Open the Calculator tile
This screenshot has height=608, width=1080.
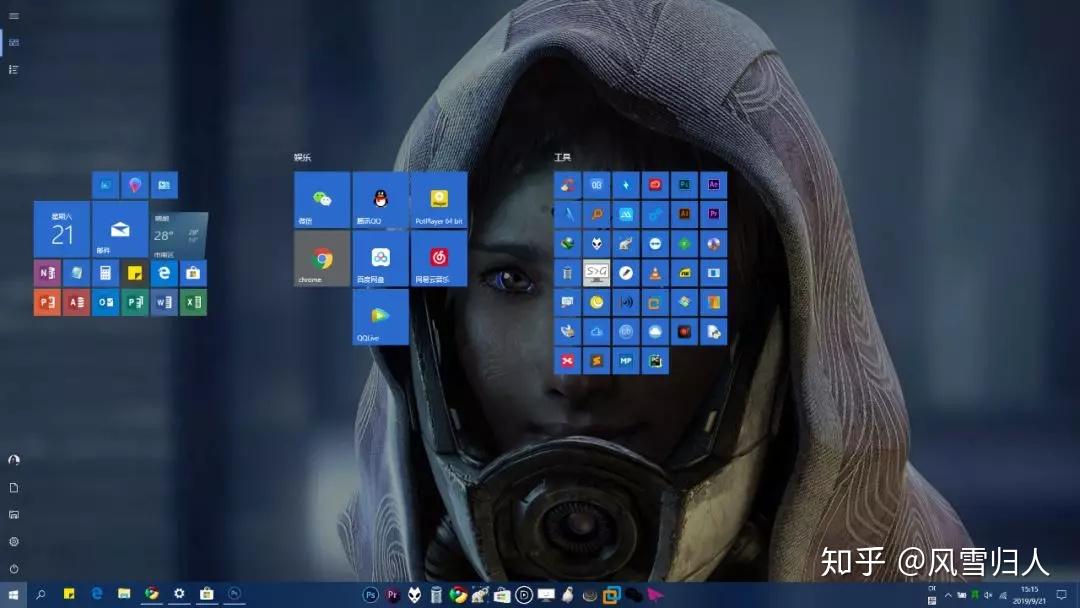point(105,273)
